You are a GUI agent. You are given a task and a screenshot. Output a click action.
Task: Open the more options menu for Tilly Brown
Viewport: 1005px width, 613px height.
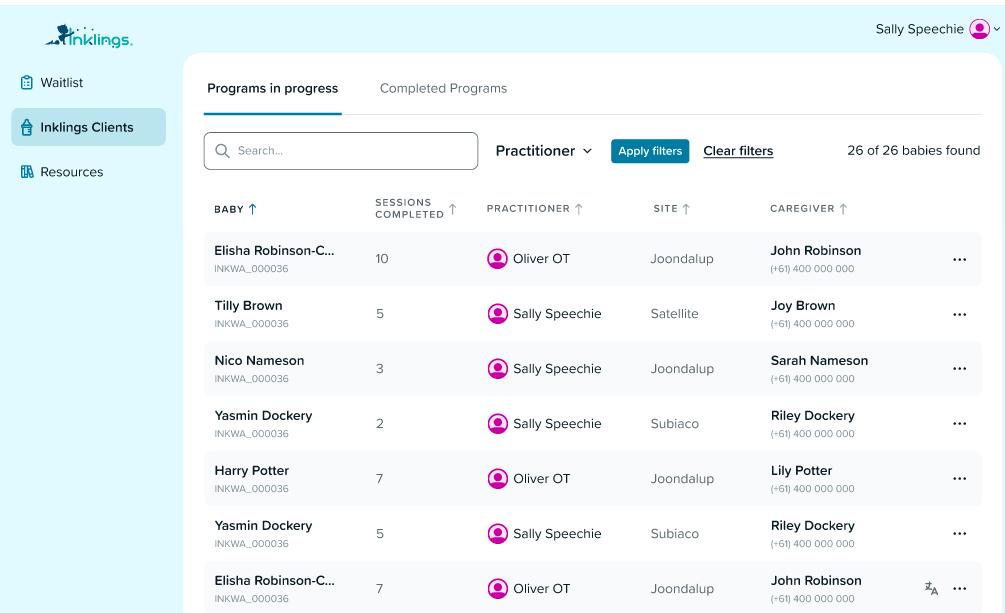point(959,314)
